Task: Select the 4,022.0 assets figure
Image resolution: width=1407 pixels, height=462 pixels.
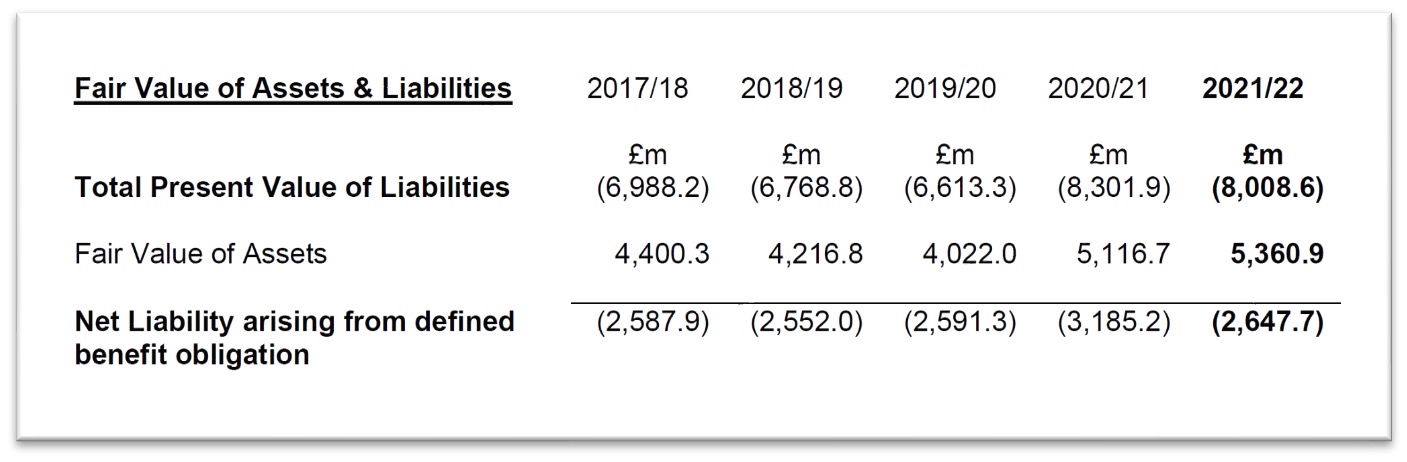Action: point(969,254)
